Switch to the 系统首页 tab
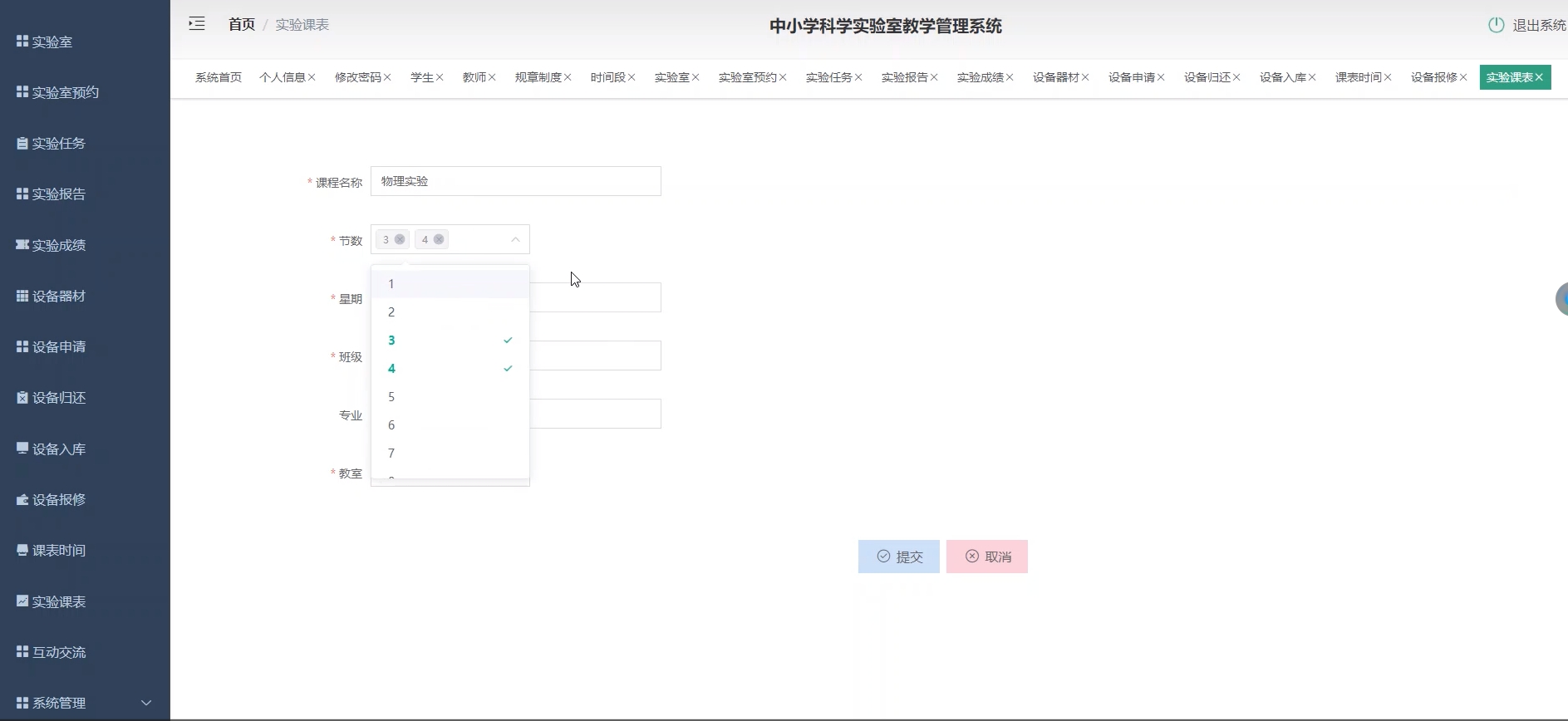The image size is (1568, 721). [218, 77]
